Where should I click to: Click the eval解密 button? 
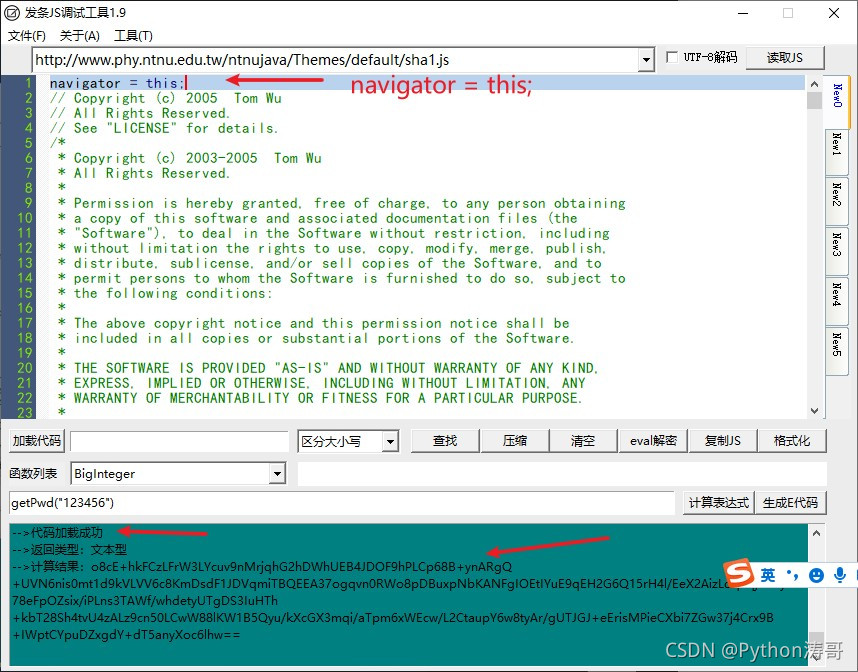[x=653, y=441]
